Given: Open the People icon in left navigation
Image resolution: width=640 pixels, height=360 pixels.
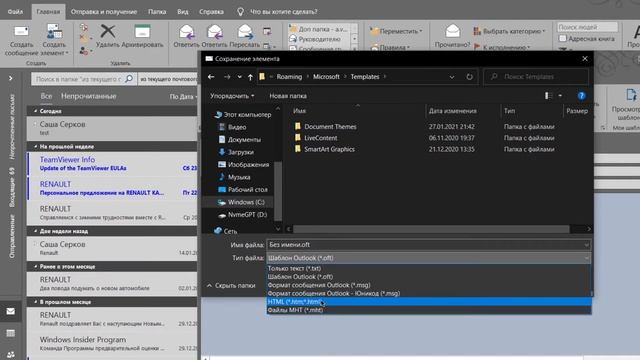Looking at the screenshot, I should click(x=11, y=354).
